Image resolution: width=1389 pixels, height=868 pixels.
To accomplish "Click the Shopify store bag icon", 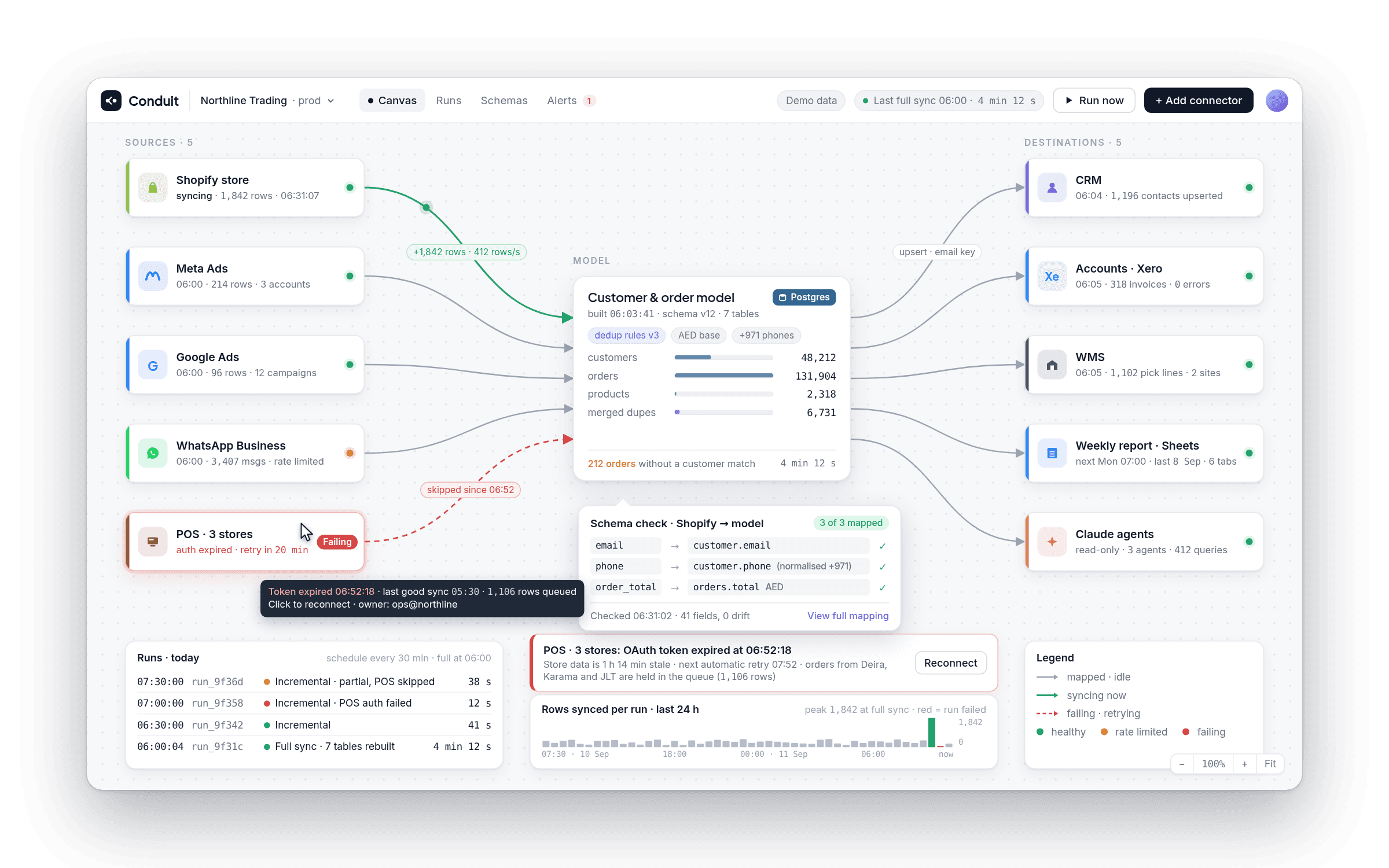I will click(x=153, y=187).
